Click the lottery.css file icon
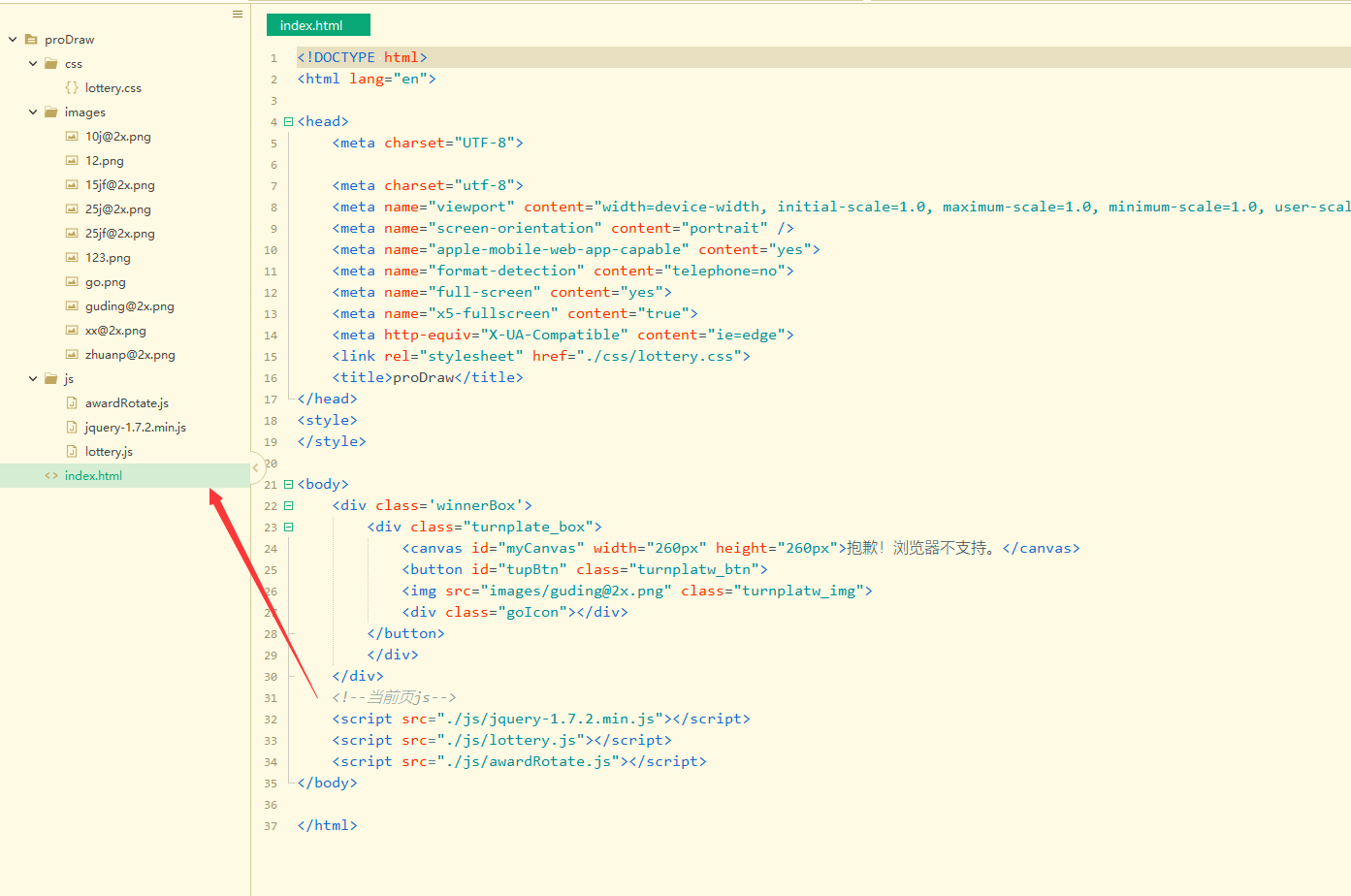The height and width of the screenshot is (896, 1351). tap(72, 88)
